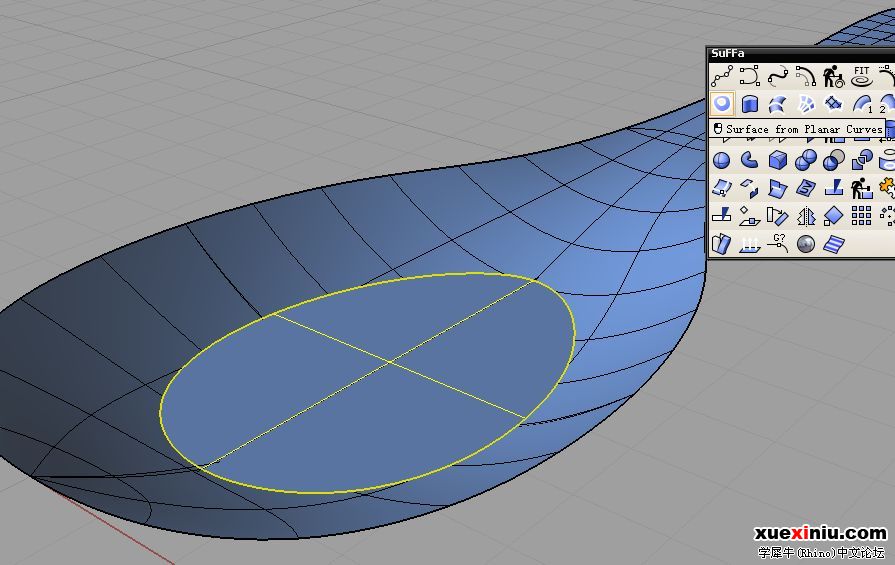Run Boolean Intersection on solids
895x565 pixels.
click(x=861, y=160)
